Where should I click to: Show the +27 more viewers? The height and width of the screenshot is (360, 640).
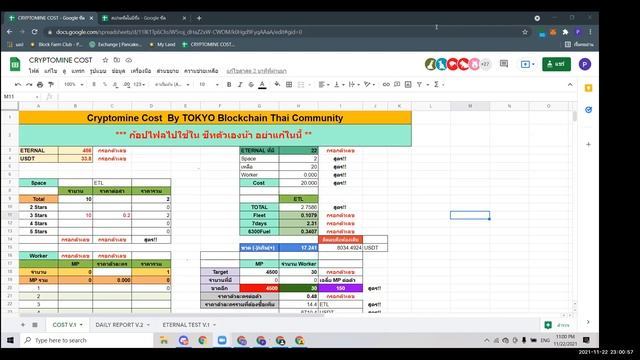[x=485, y=64]
